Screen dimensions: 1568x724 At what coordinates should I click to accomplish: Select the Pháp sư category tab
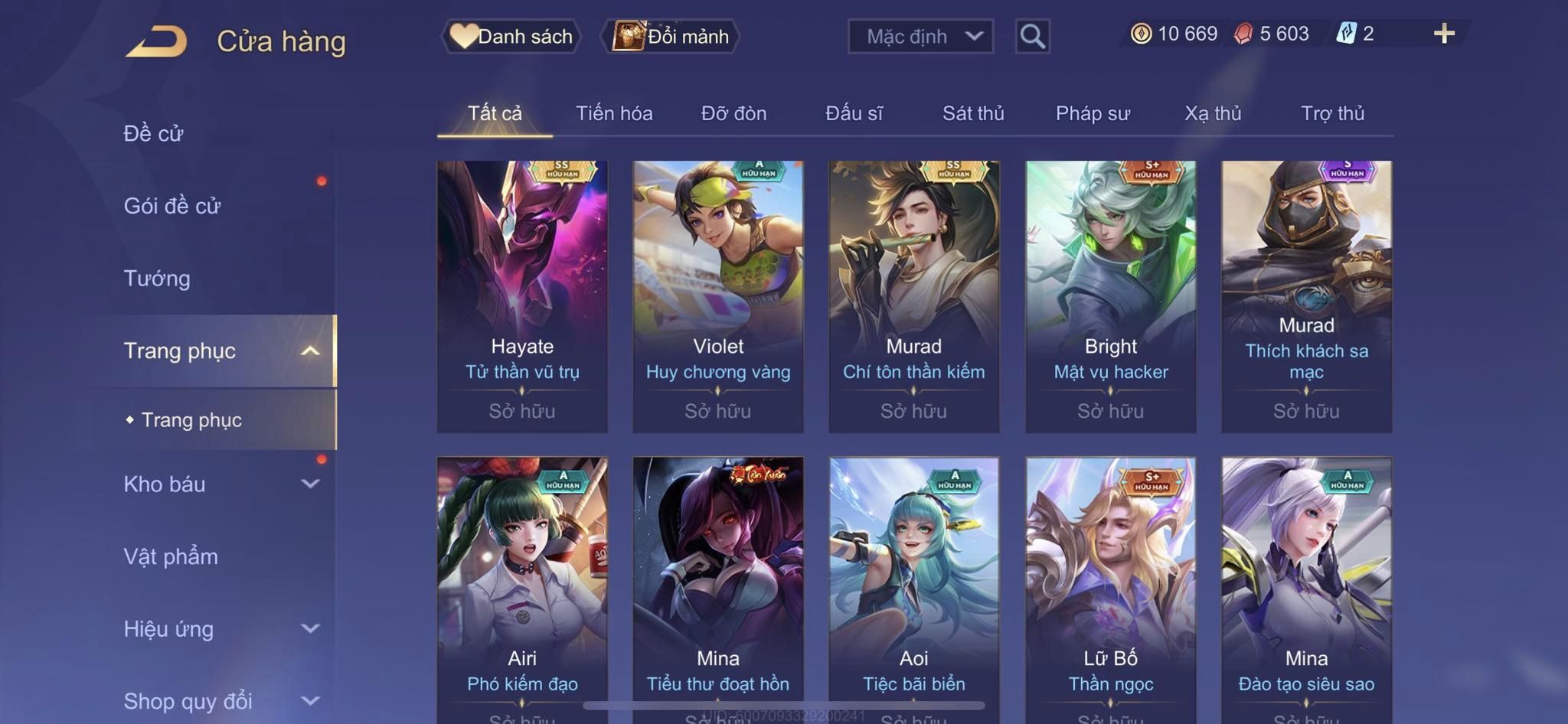pyautogui.click(x=1093, y=113)
